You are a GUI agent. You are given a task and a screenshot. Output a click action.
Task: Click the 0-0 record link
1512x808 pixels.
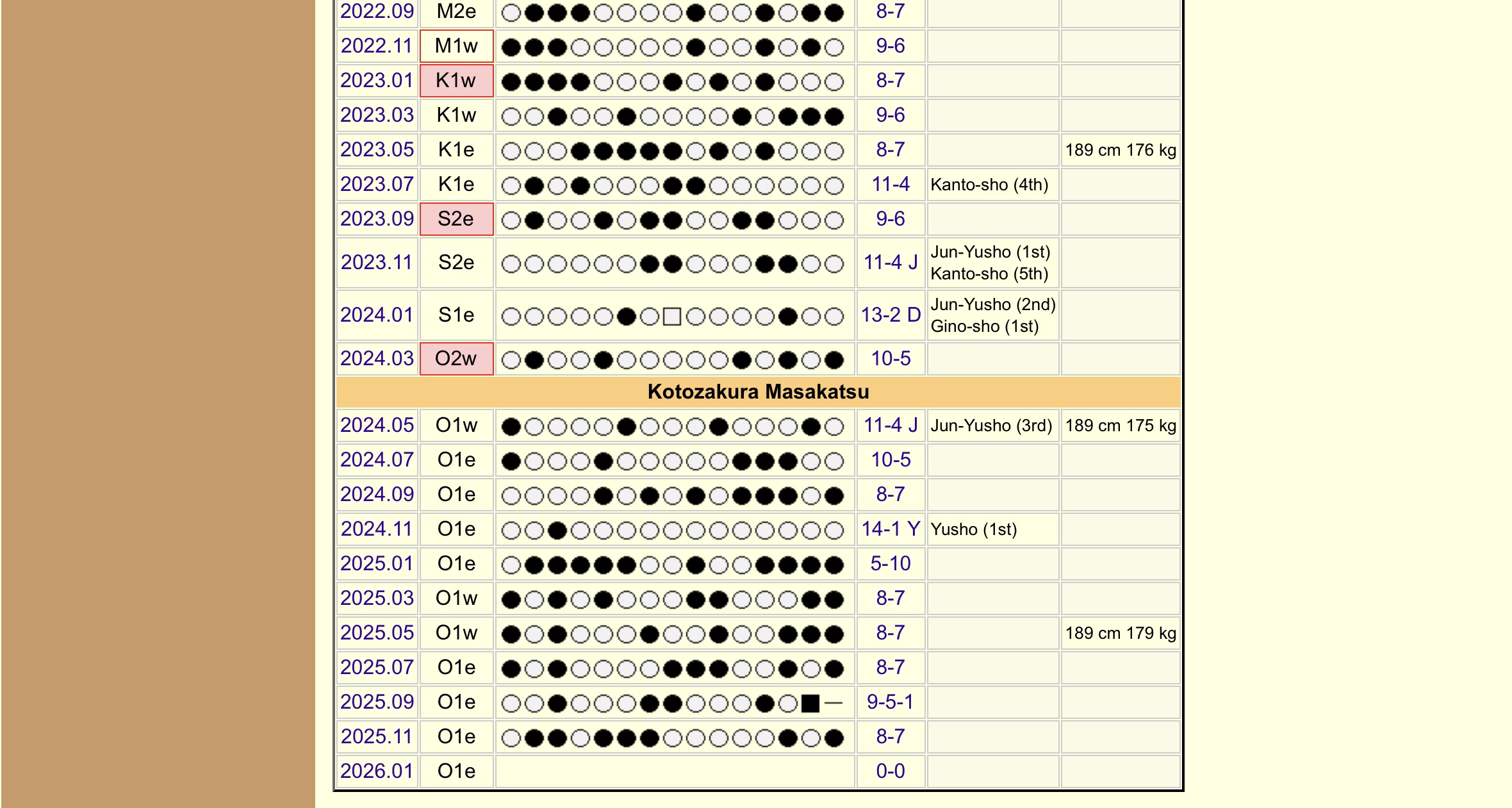coord(891,771)
